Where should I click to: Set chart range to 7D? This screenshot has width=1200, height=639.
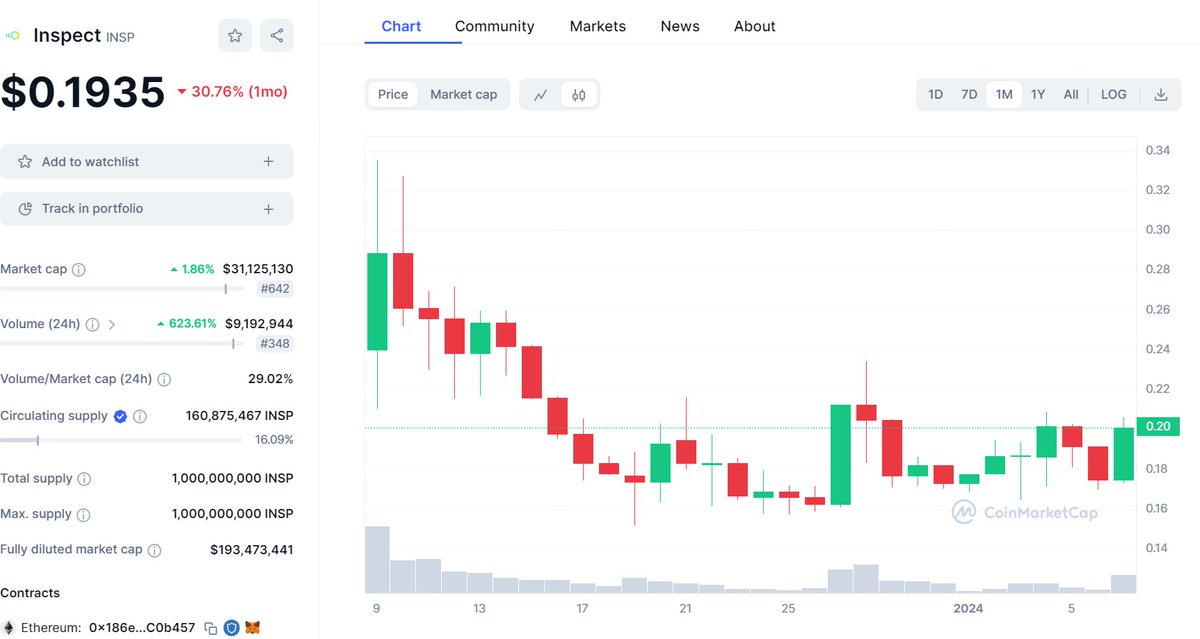[969, 94]
